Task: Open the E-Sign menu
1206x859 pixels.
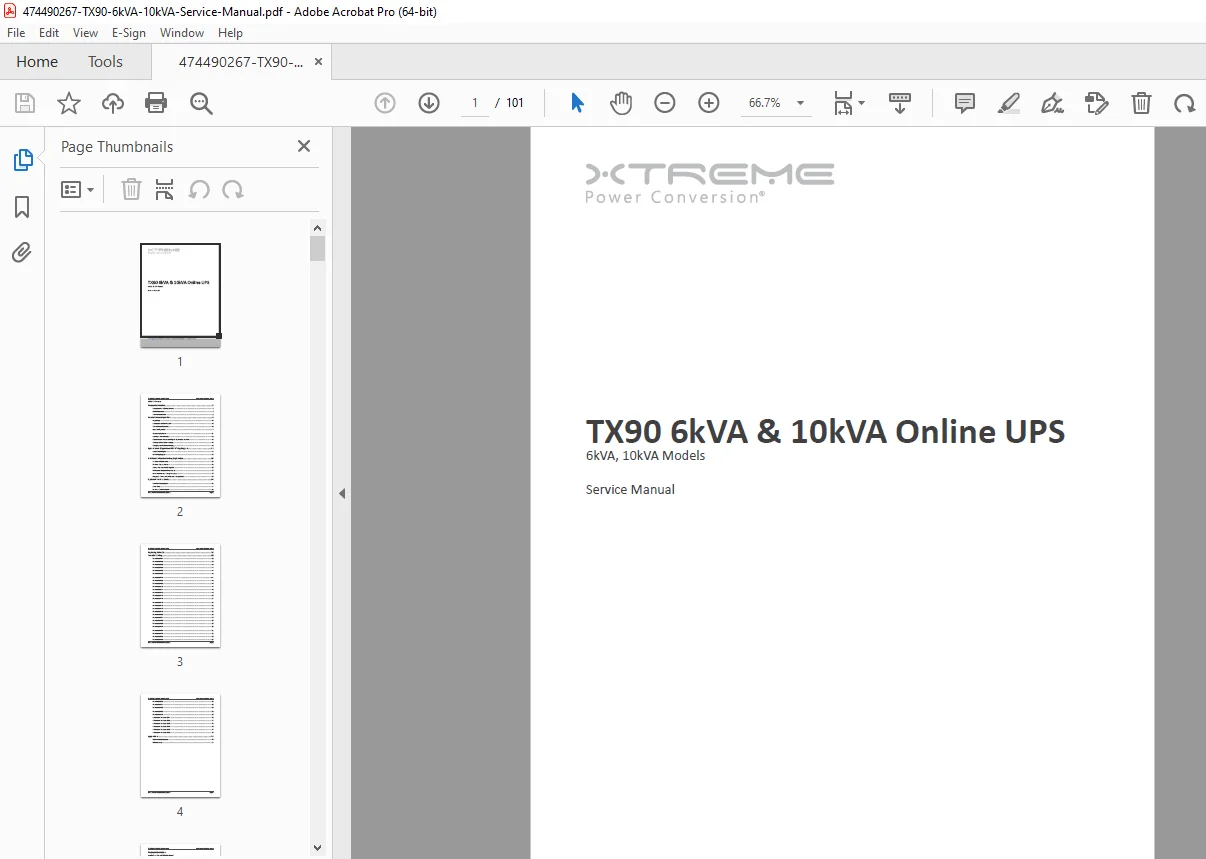Action: pos(129,33)
